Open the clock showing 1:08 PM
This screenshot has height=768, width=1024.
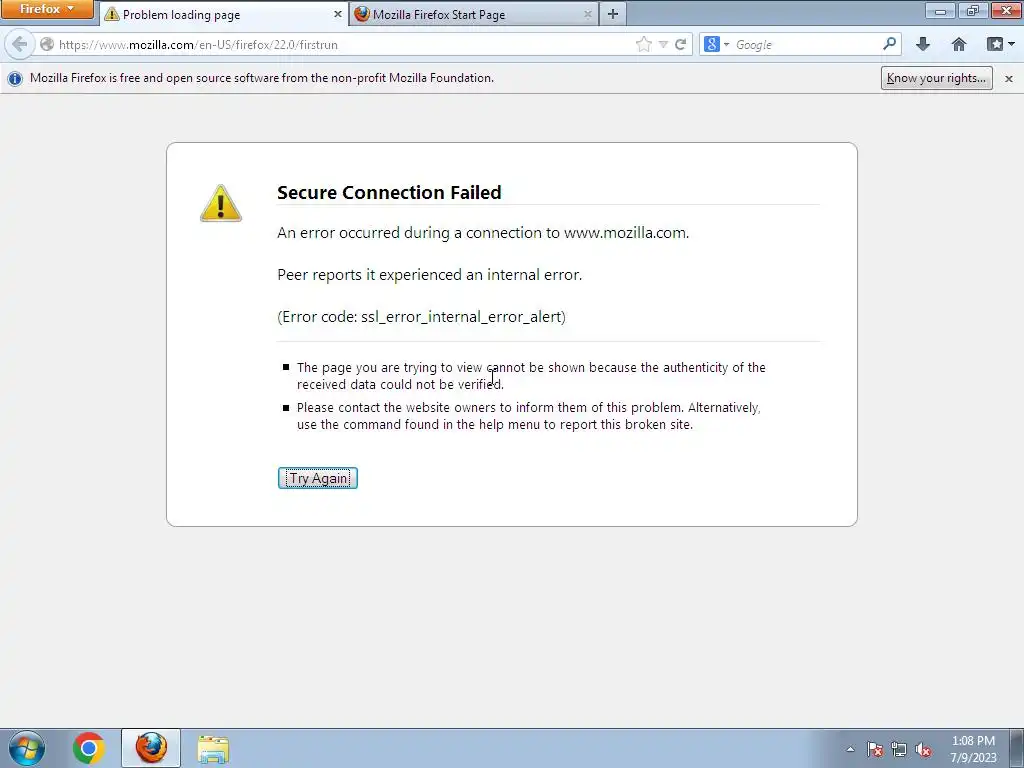click(973, 749)
